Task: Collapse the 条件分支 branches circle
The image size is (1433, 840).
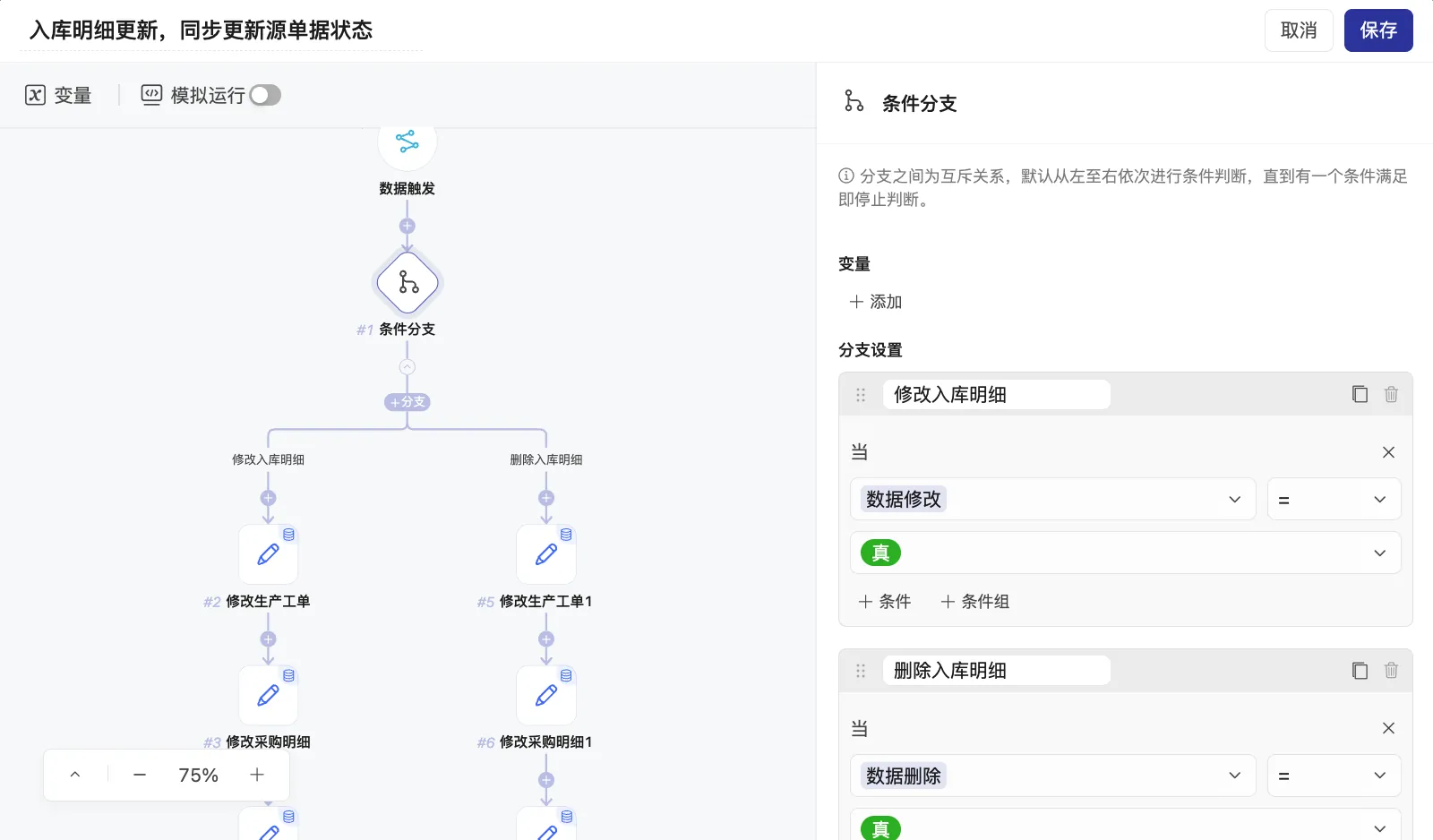Action: point(408,367)
